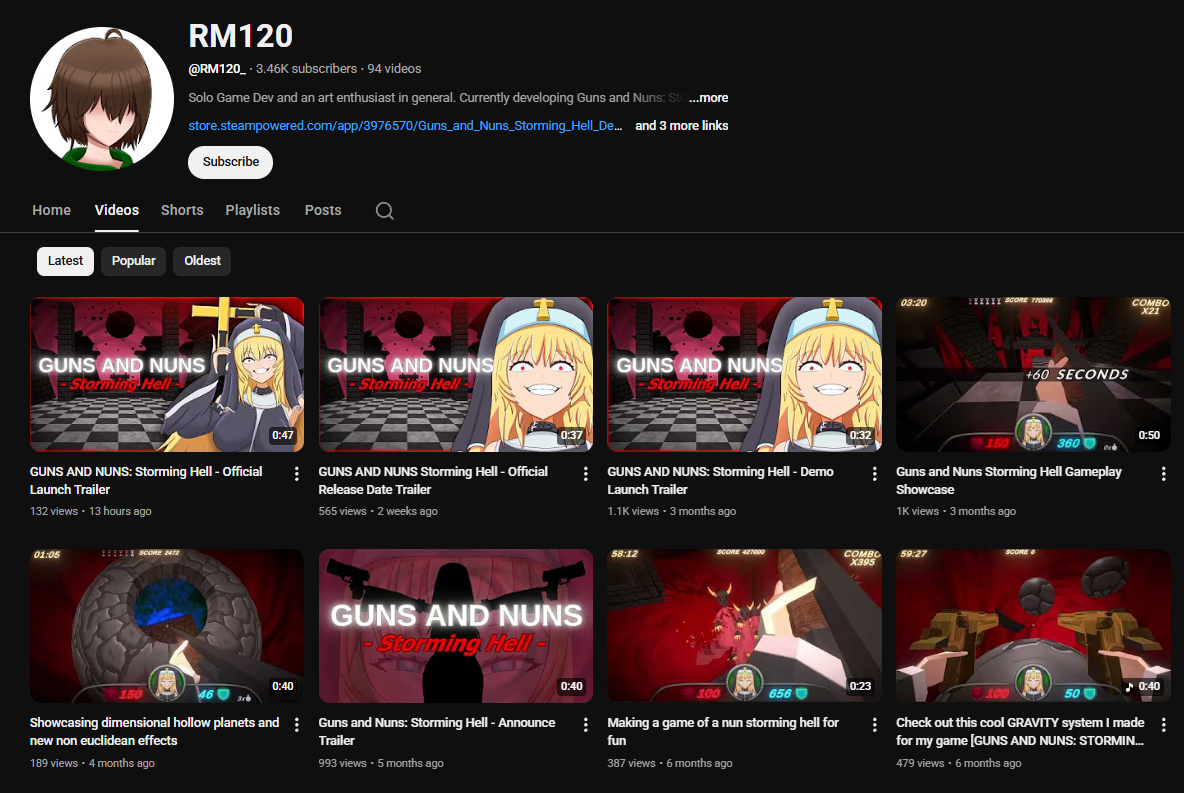
Task: Switch to the Home tab
Action: click(51, 211)
